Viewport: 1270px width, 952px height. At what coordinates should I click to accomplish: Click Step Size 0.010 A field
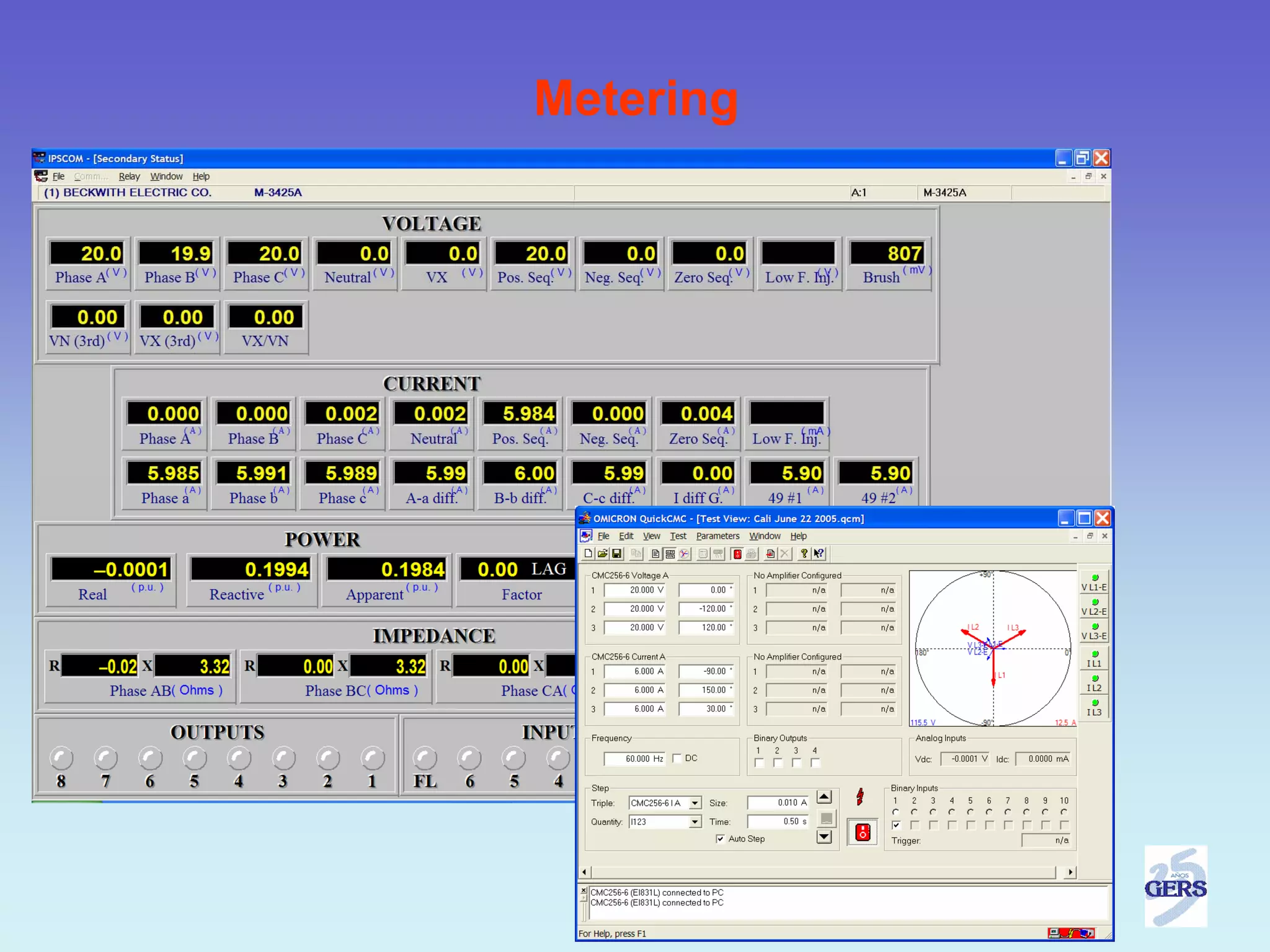pyautogui.click(x=778, y=803)
